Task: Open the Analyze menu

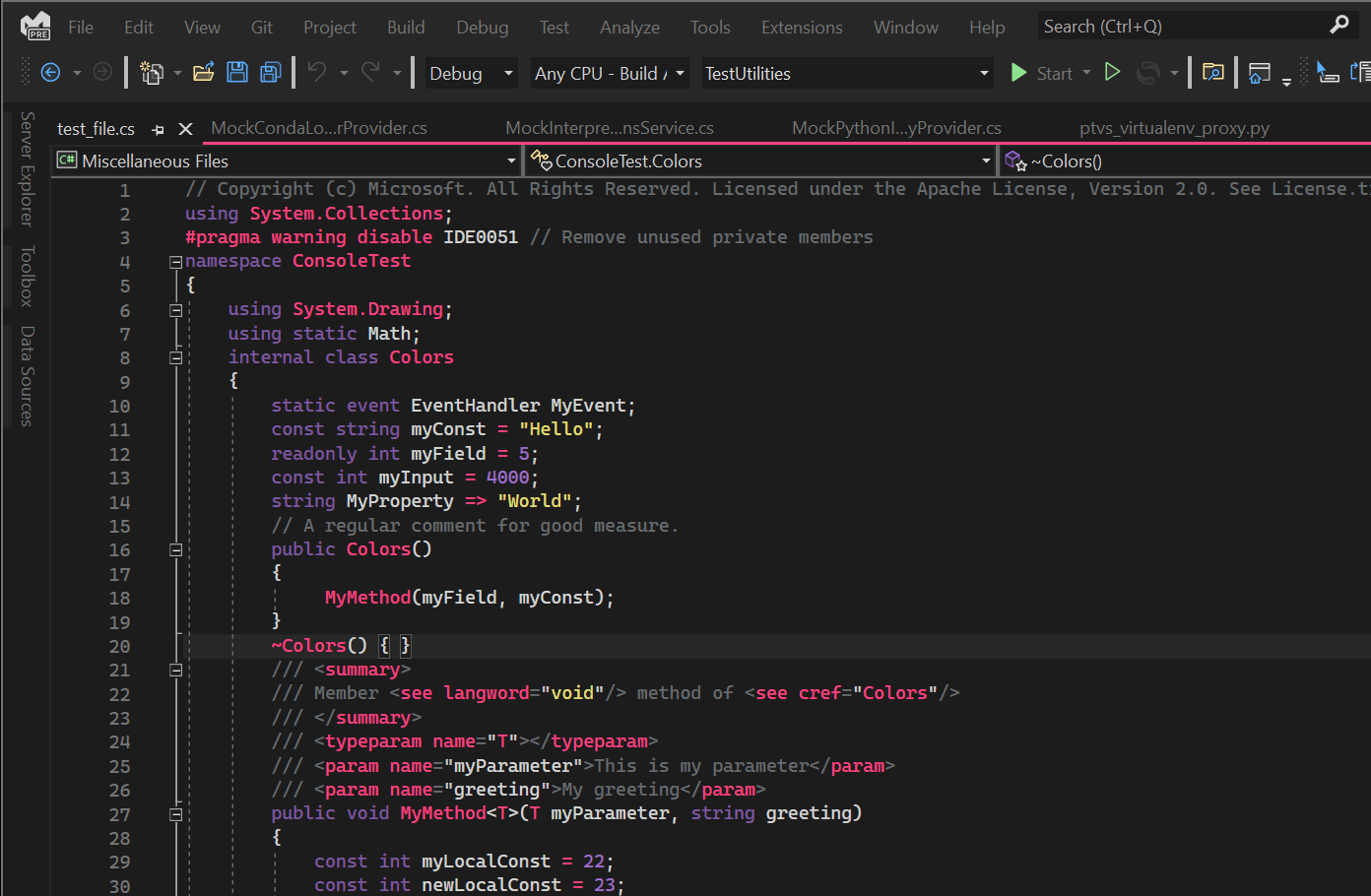Action: (x=630, y=28)
